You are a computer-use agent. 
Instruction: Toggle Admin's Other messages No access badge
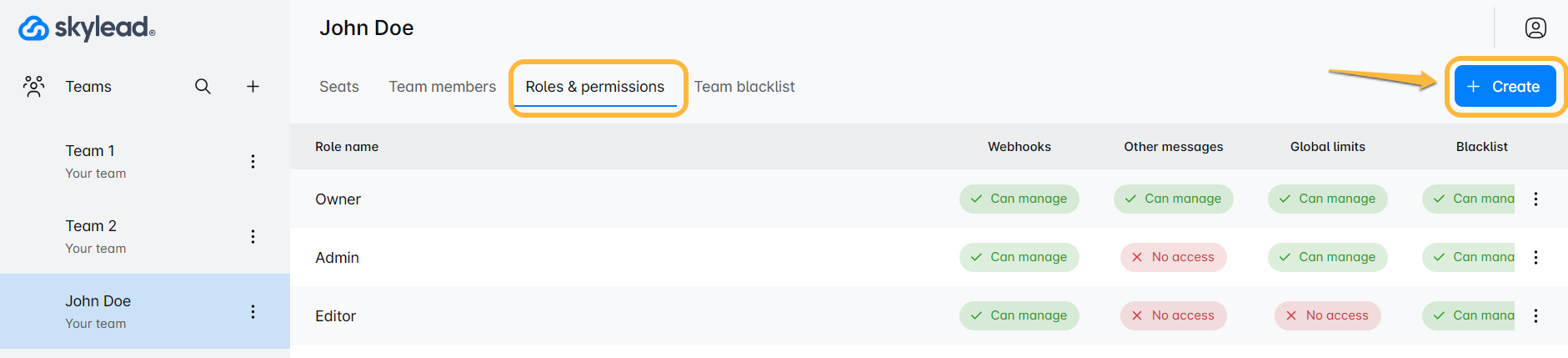click(x=1173, y=257)
